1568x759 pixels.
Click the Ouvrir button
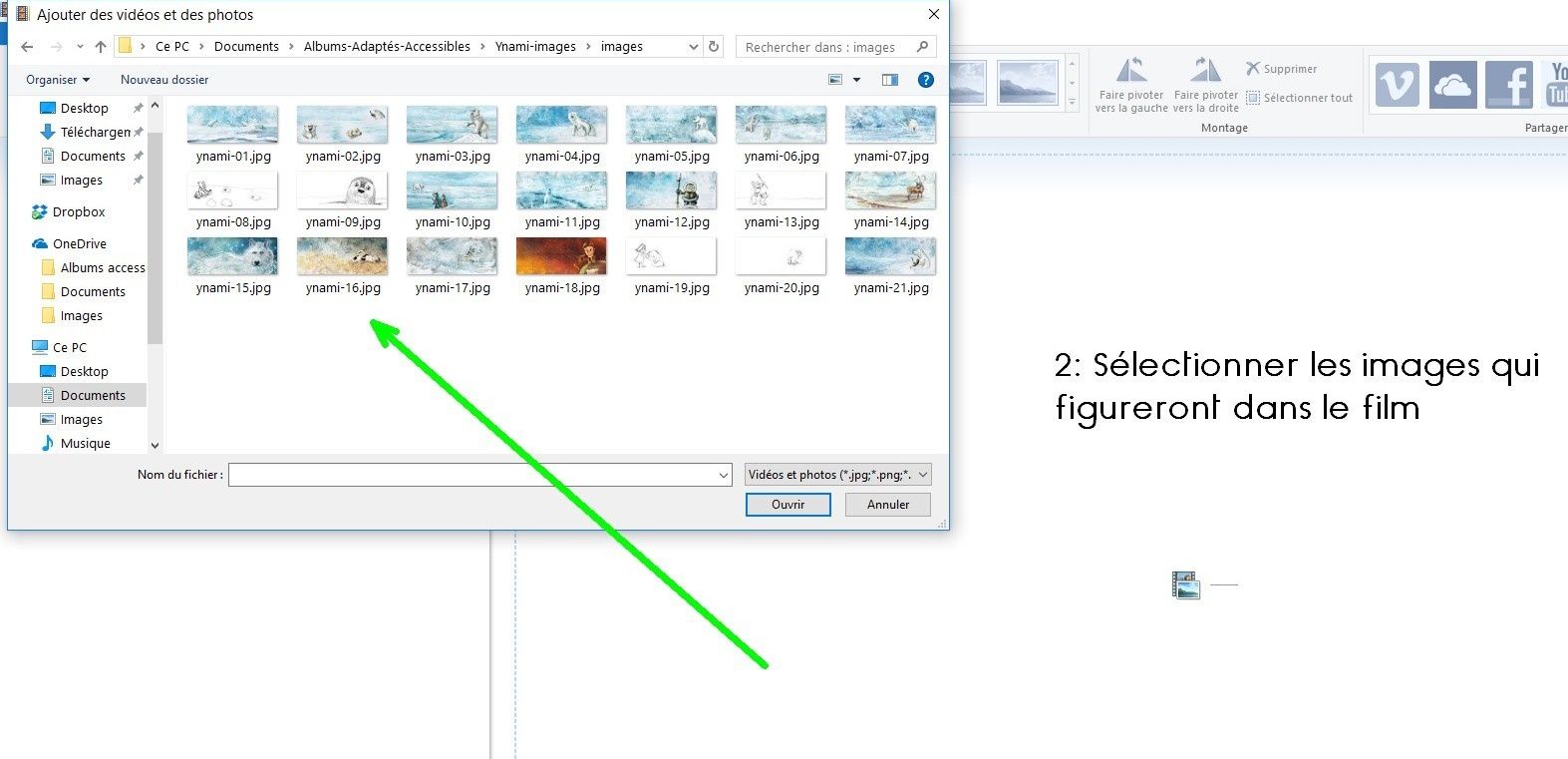[788, 505]
